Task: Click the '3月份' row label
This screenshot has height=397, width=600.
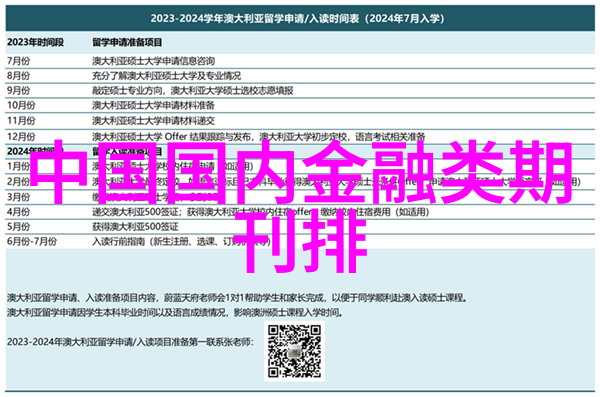Action: click(x=18, y=197)
